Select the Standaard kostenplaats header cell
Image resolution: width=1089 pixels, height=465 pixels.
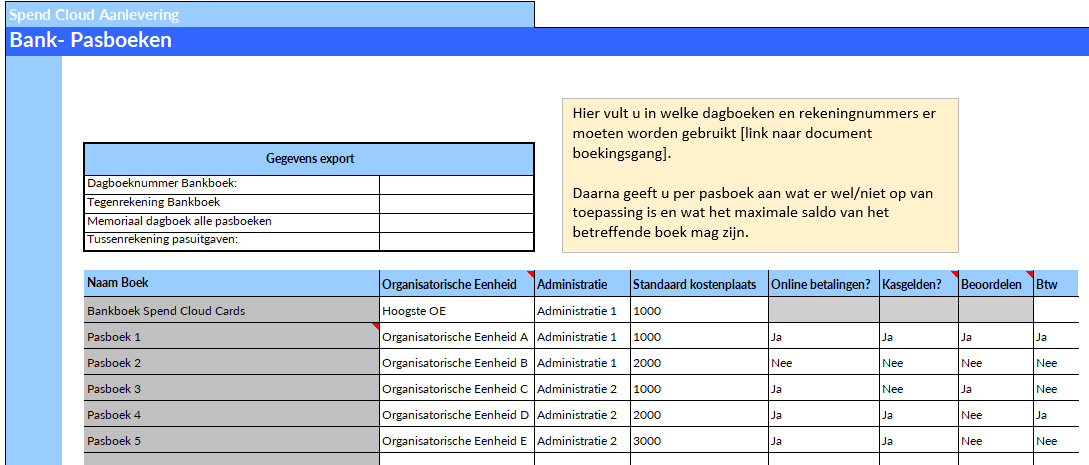(x=698, y=285)
